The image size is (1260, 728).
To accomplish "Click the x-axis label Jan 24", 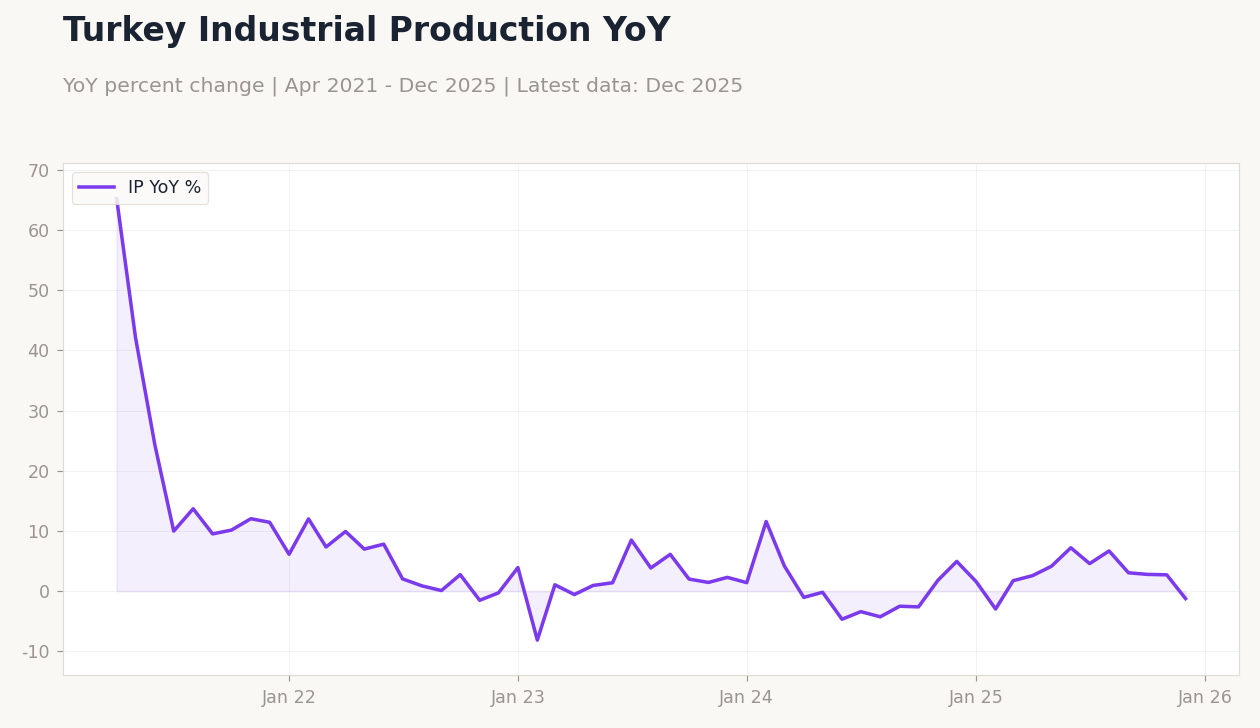I will [746, 698].
